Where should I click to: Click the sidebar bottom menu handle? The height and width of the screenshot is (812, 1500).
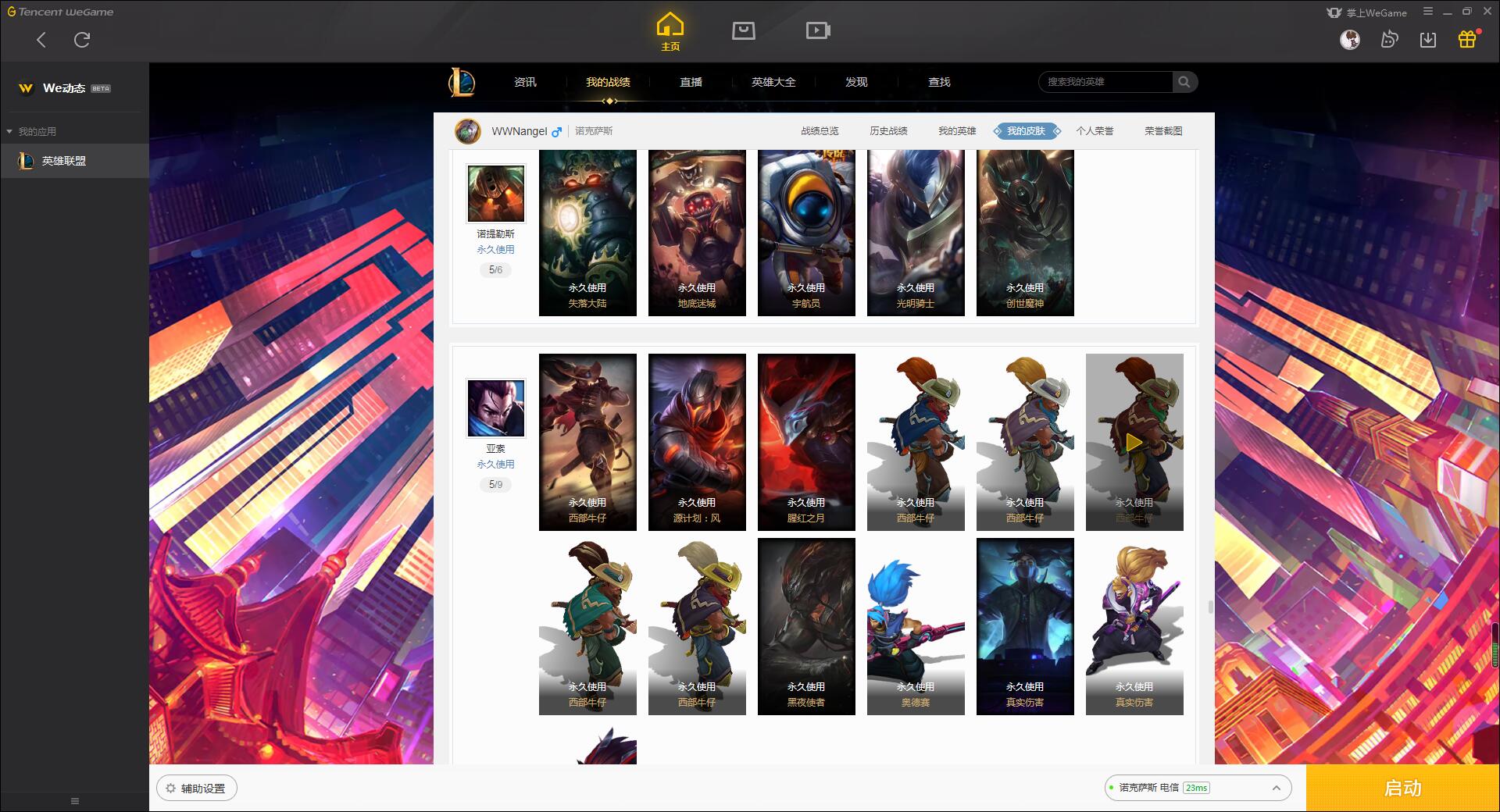[x=75, y=801]
